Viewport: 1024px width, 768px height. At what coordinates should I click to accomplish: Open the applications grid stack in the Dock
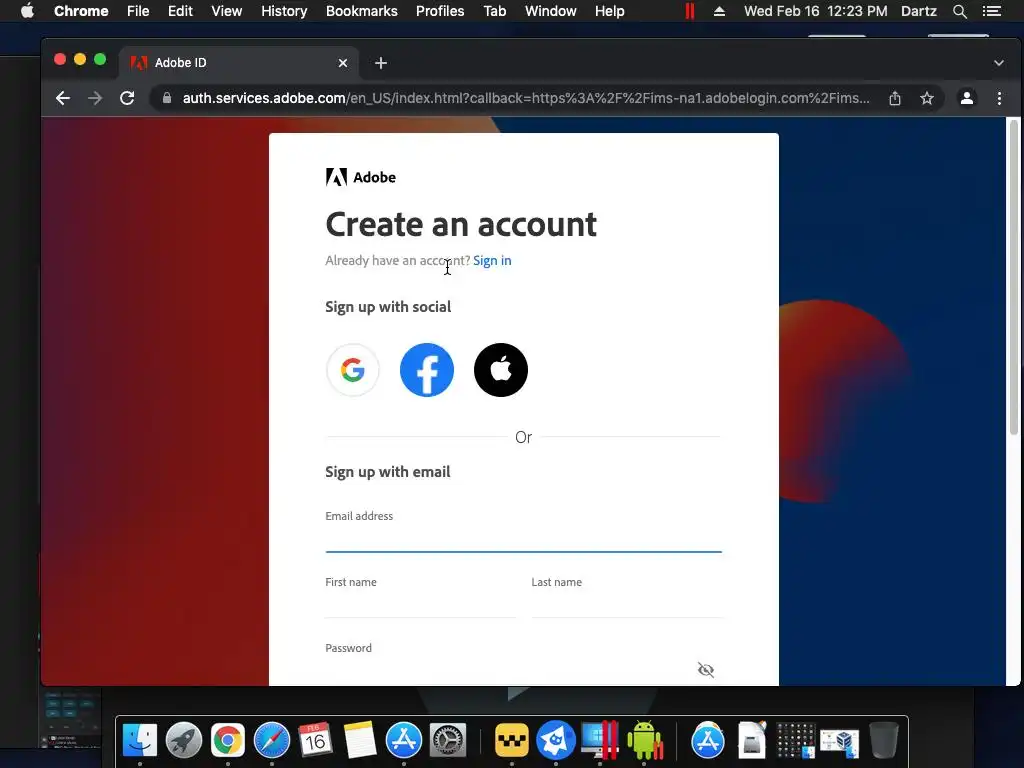click(795, 740)
